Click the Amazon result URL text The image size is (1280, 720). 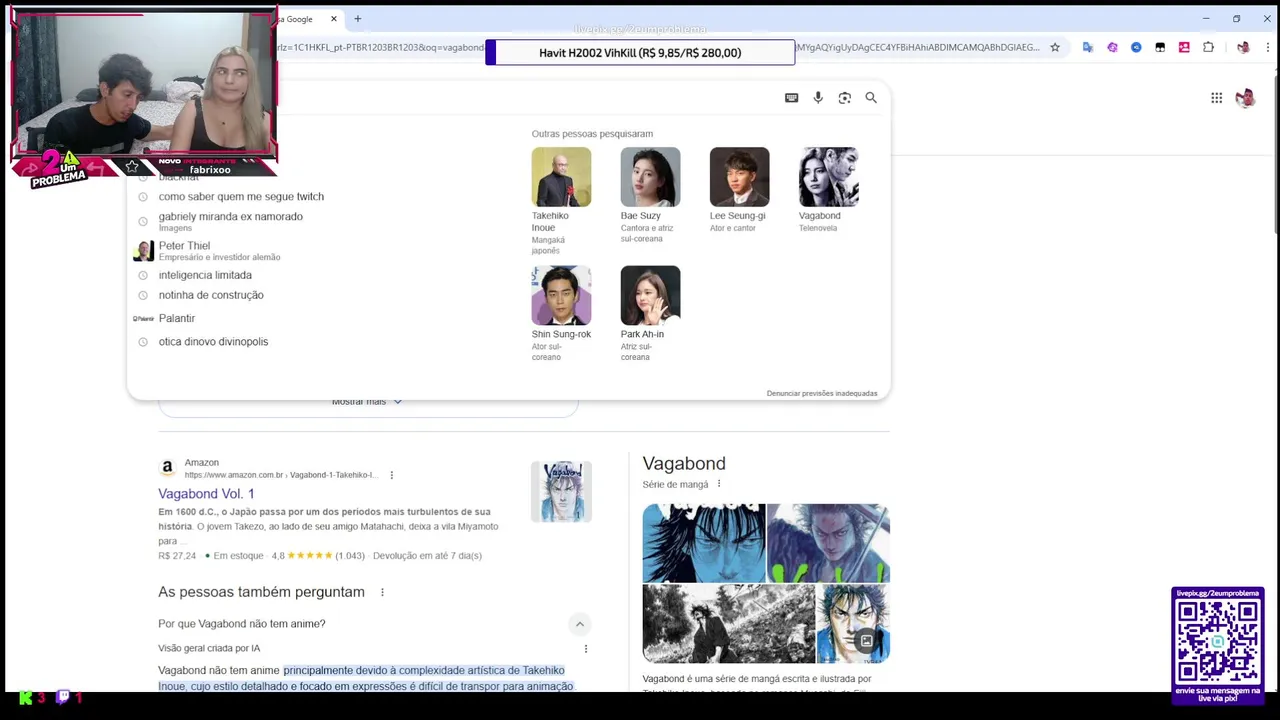[281, 475]
